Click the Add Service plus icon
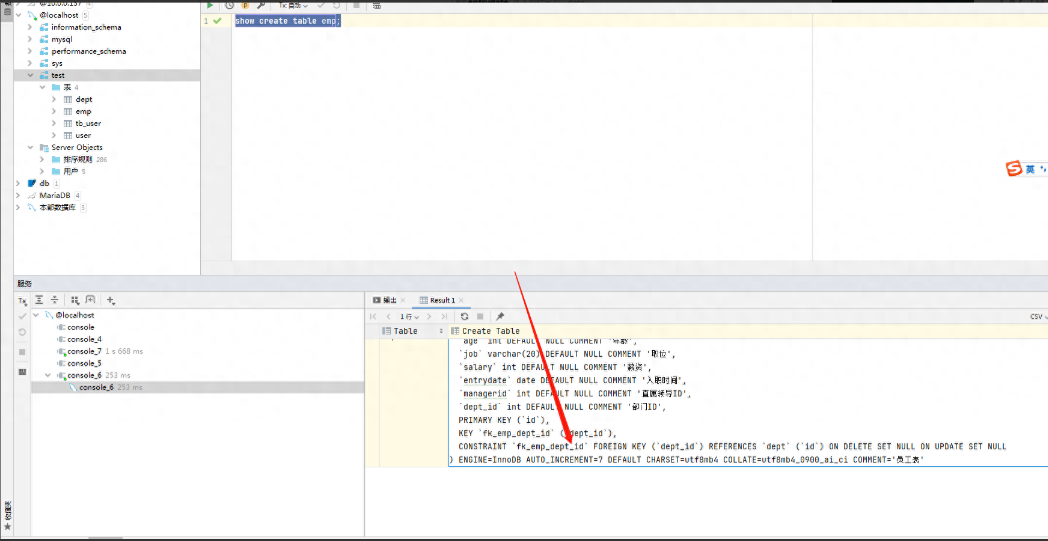 tap(111, 300)
